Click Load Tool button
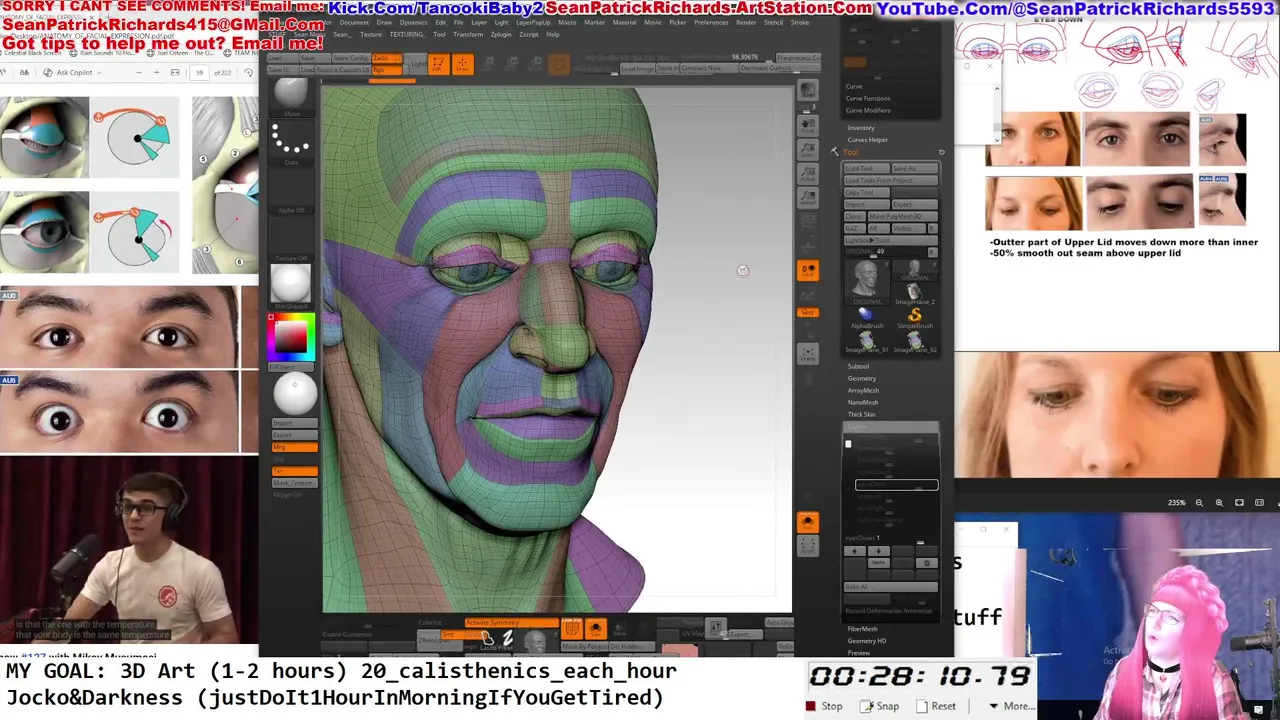Image resolution: width=1280 pixels, height=720 pixels. point(866,168)
